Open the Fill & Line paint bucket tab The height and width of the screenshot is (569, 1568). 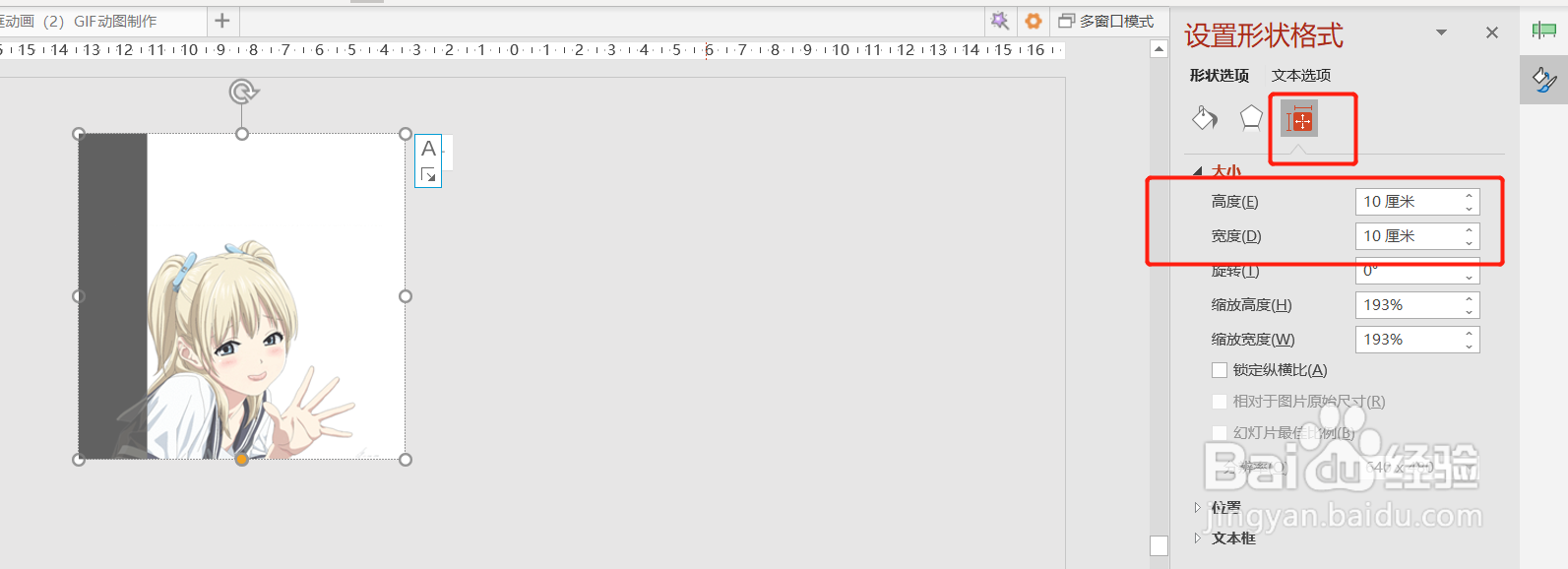pos(1205,118)
